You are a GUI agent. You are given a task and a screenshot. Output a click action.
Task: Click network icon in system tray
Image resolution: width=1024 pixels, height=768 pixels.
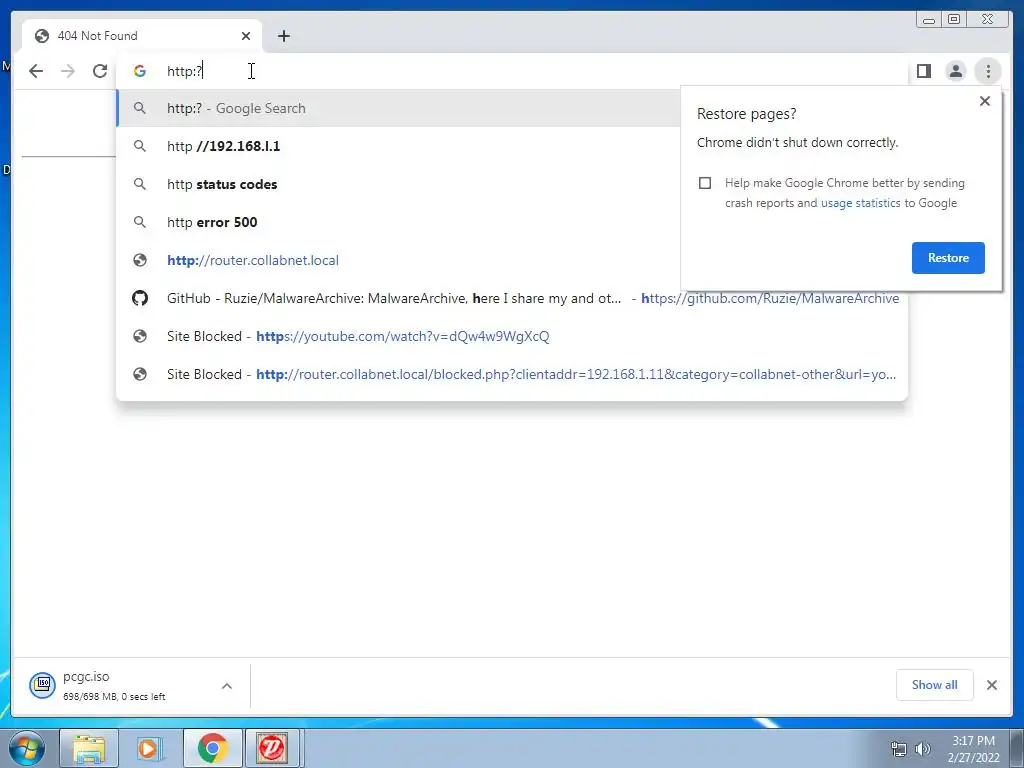click(x=899, y=749)
